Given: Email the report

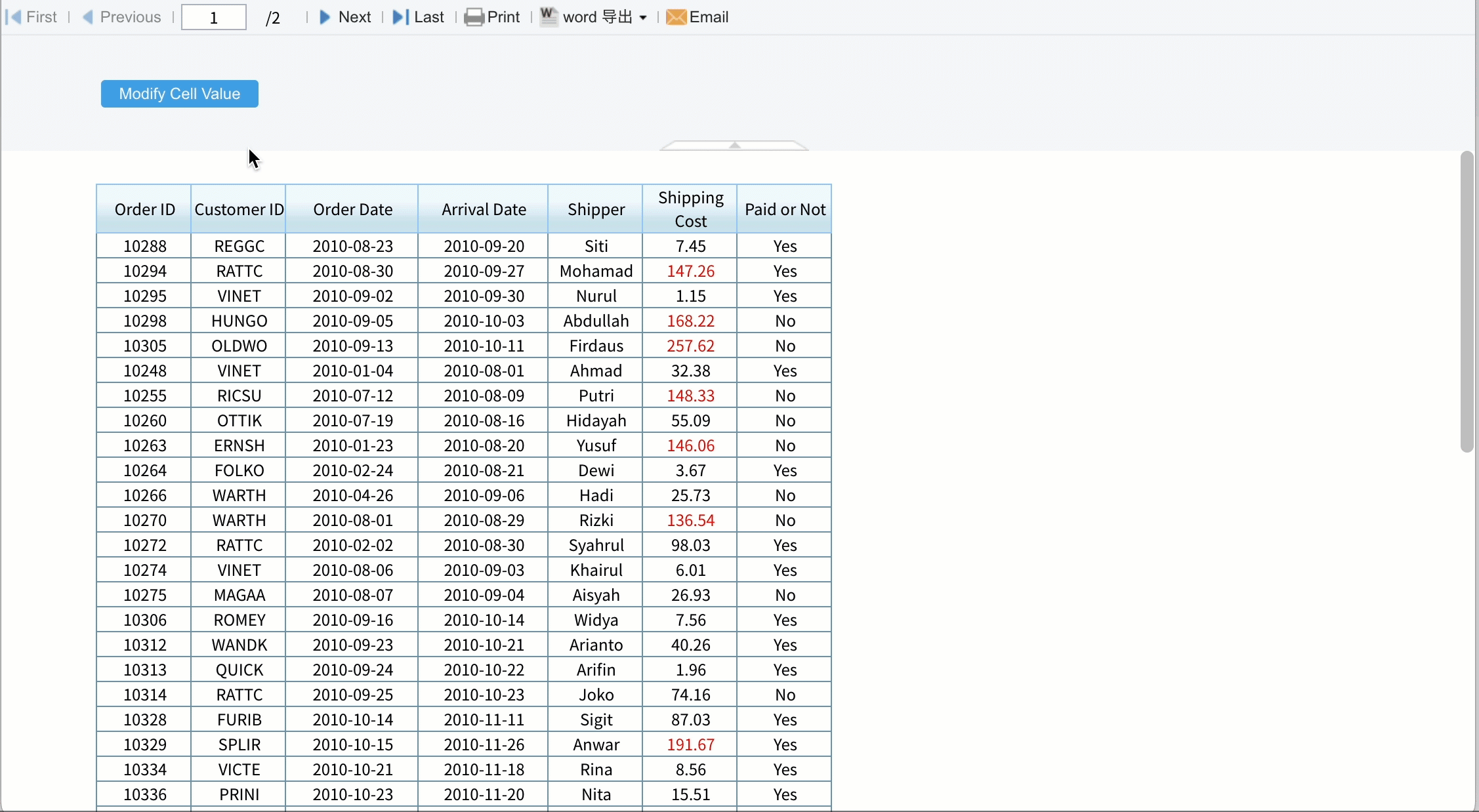Looking at the screenshot, I should tap(698, 17).
